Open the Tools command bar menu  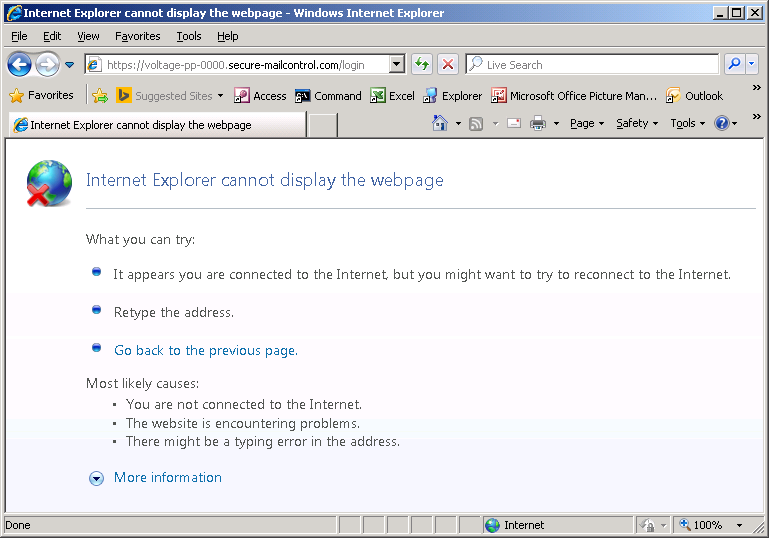(x=688, y=124)
